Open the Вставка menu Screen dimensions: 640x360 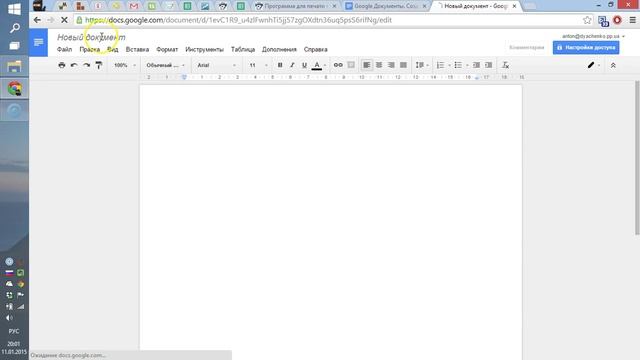pyautogui.click(x=137, y=49)
